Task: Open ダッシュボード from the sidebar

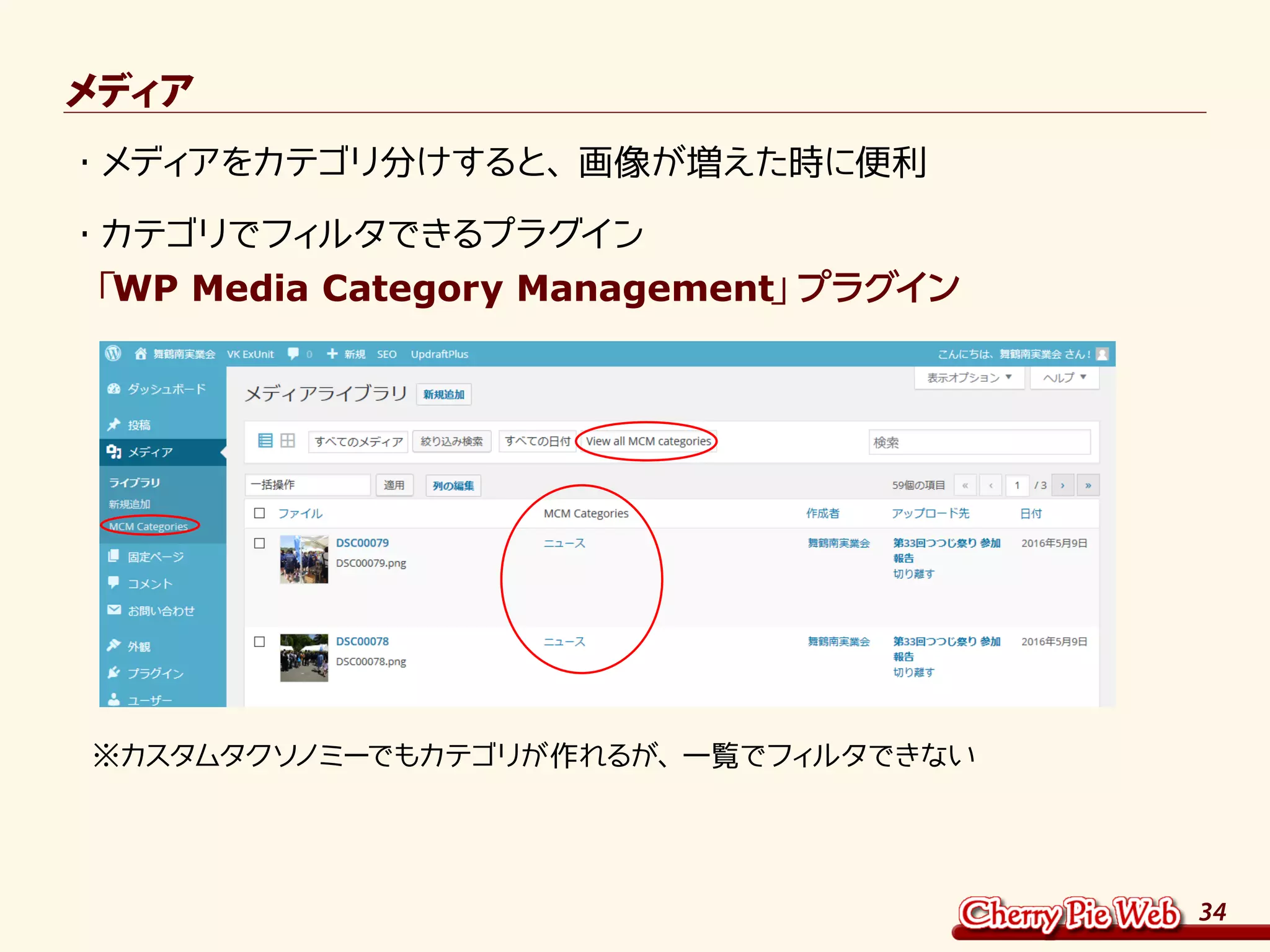Action: [x=166, y=389]
